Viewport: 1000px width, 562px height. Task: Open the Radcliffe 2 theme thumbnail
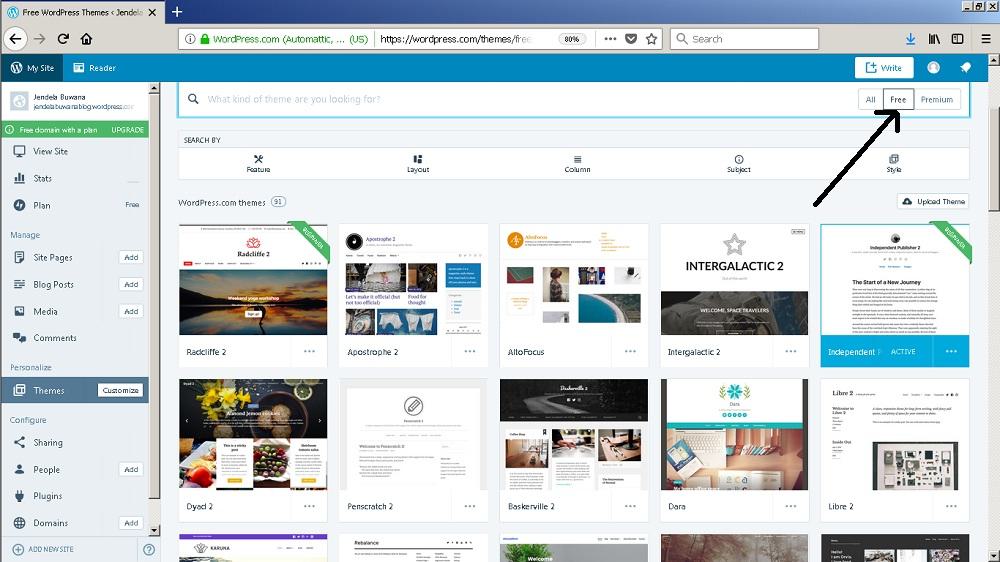click(253, 280)
